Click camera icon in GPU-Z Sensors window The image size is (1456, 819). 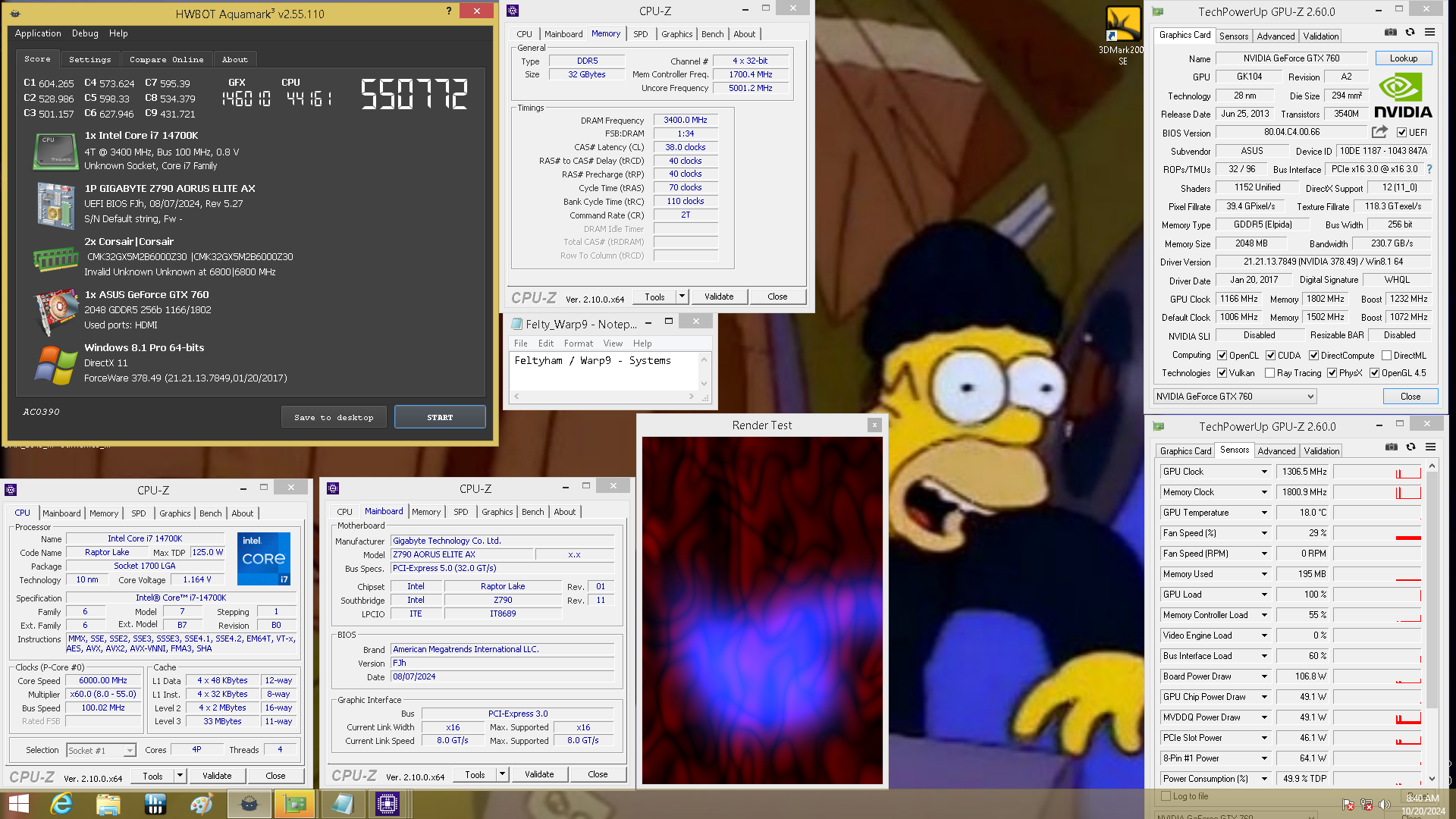click(1391, 447)
